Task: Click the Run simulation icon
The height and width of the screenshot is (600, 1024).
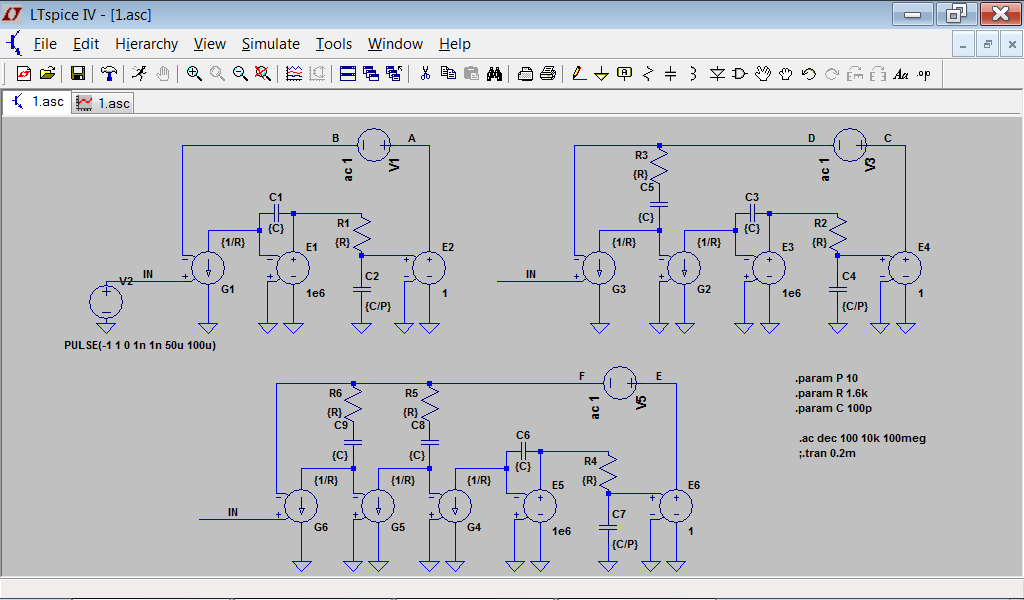Action: pyautogui.click(x=139, y=74)
